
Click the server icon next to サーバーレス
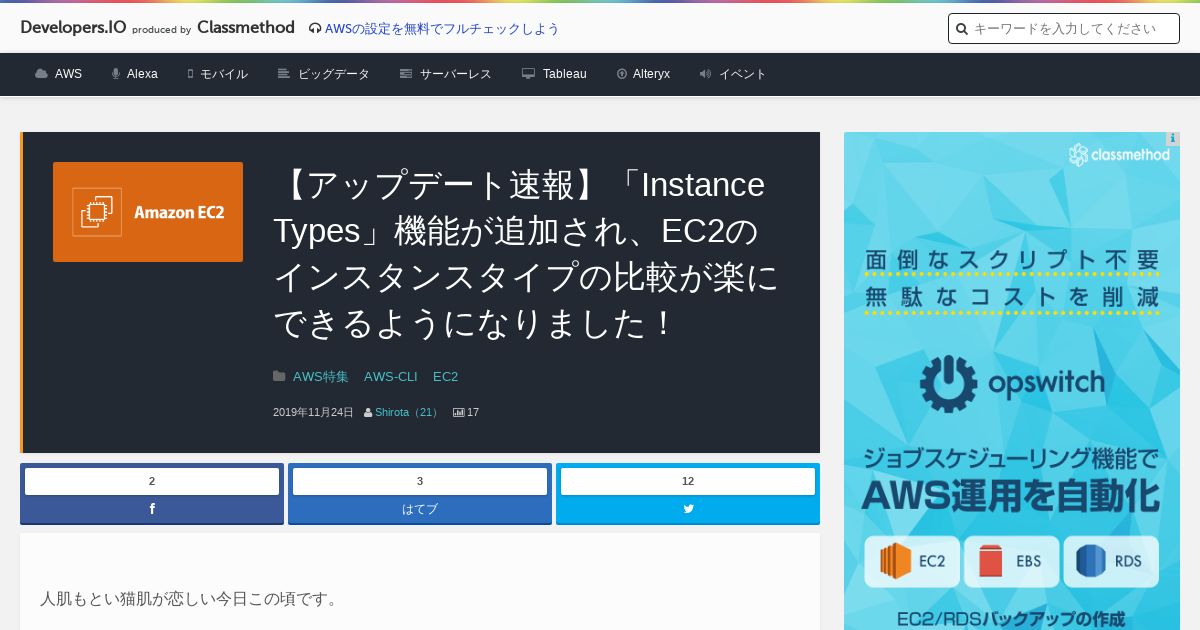pos(406,74)
